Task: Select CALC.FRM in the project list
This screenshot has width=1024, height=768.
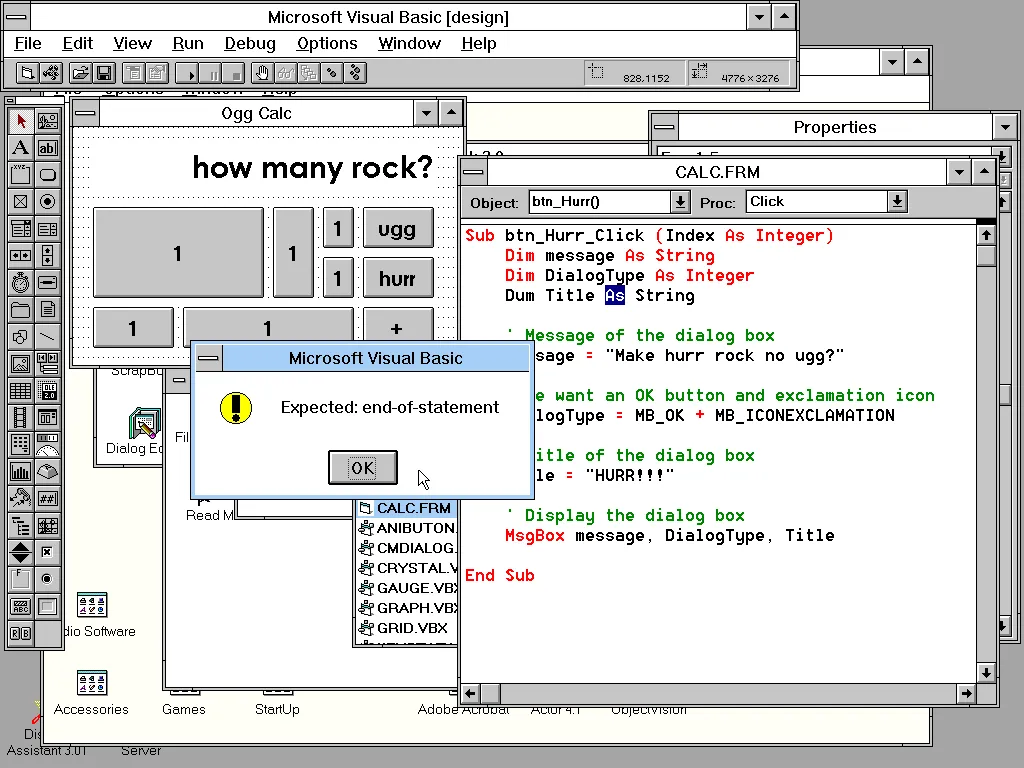Action: (406, 508)
